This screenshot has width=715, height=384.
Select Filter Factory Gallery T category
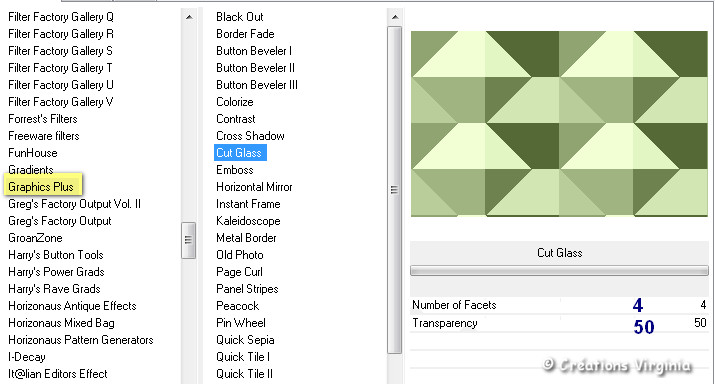pos(60,68)
